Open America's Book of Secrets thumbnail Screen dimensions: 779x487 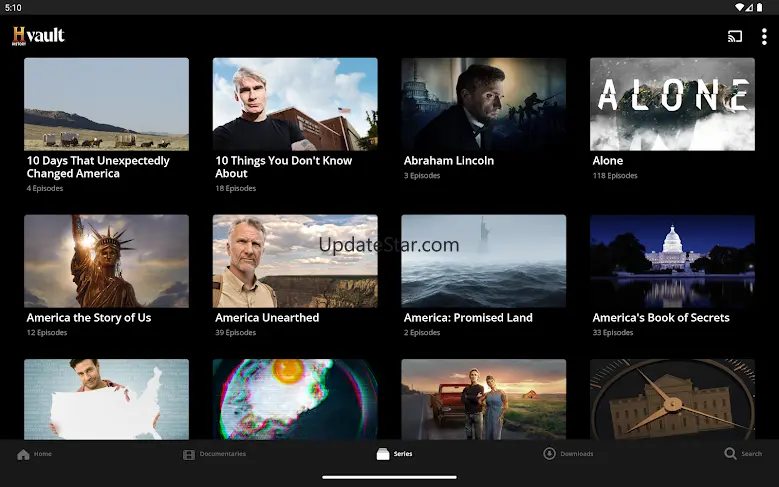[672, 261]
